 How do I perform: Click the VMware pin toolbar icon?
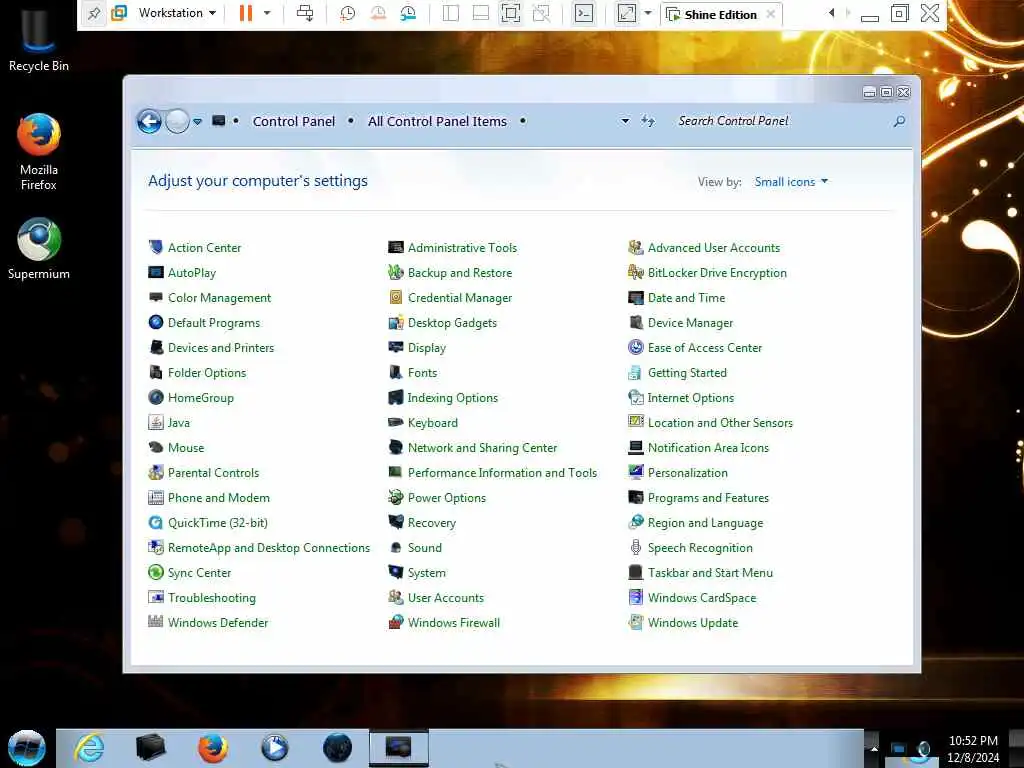[x=93, y=13]
